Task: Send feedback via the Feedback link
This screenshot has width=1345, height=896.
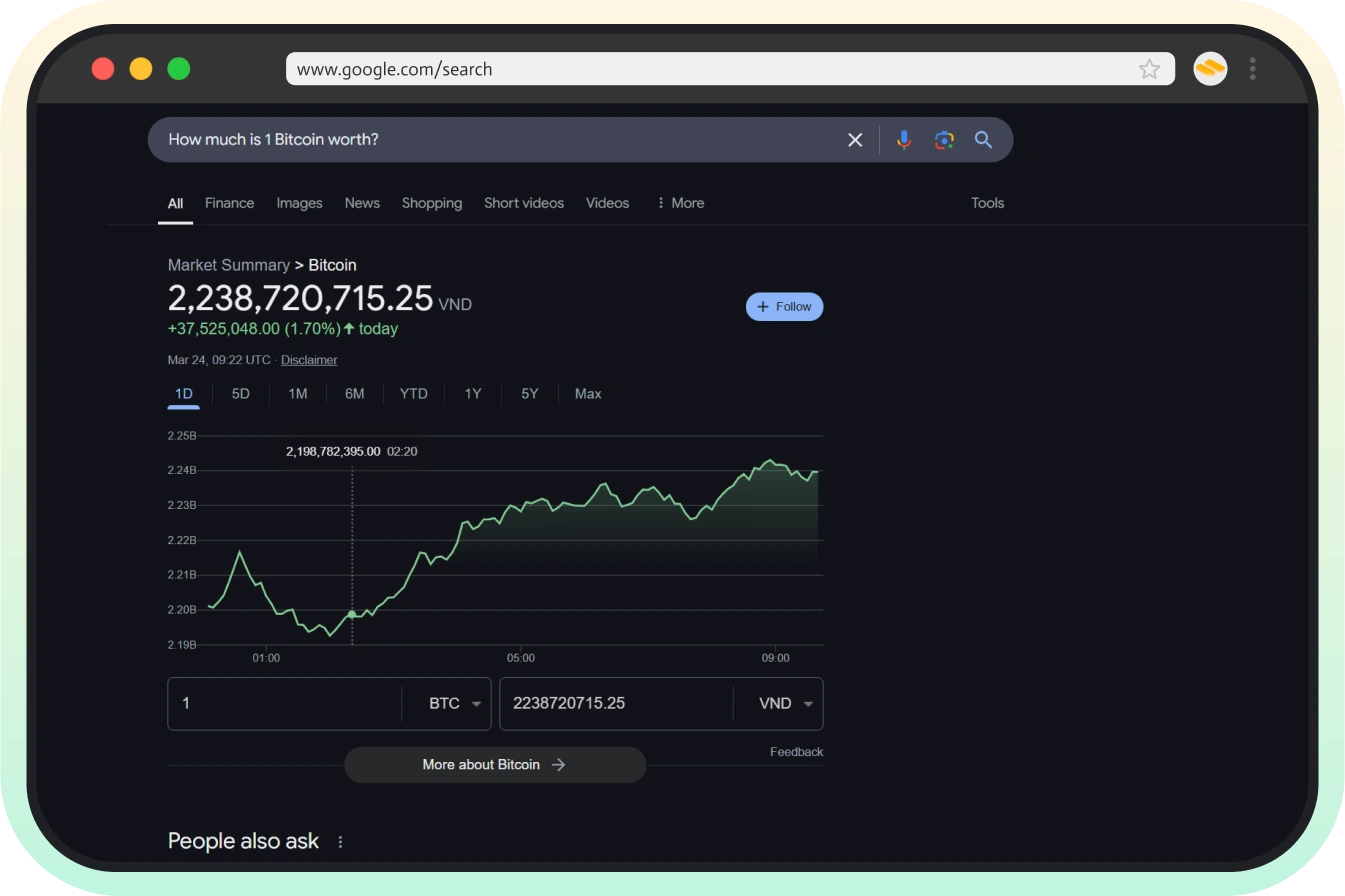Action: [x=796, y=751]
